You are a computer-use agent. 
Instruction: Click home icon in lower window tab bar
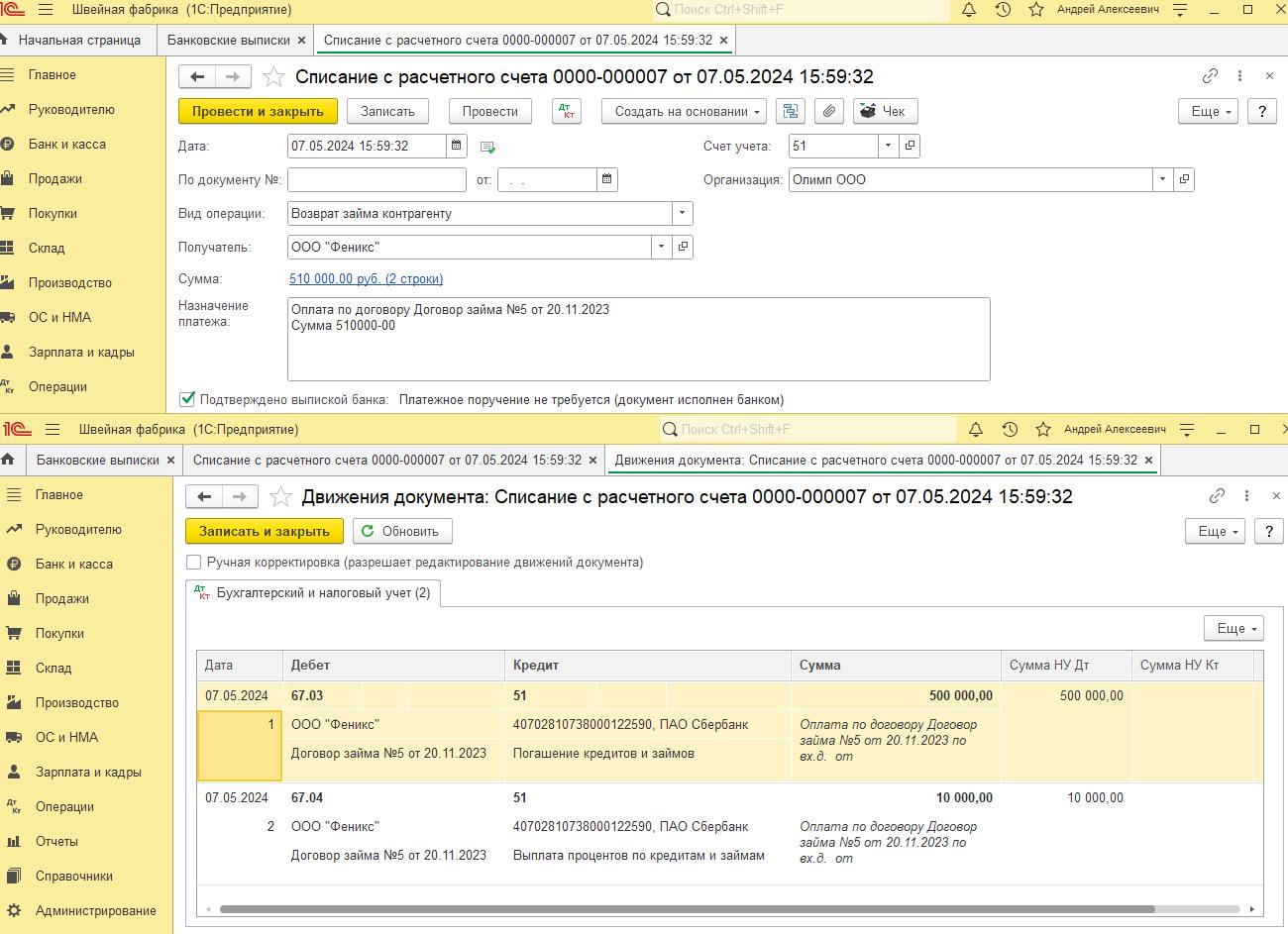click(x=8, y=460)
